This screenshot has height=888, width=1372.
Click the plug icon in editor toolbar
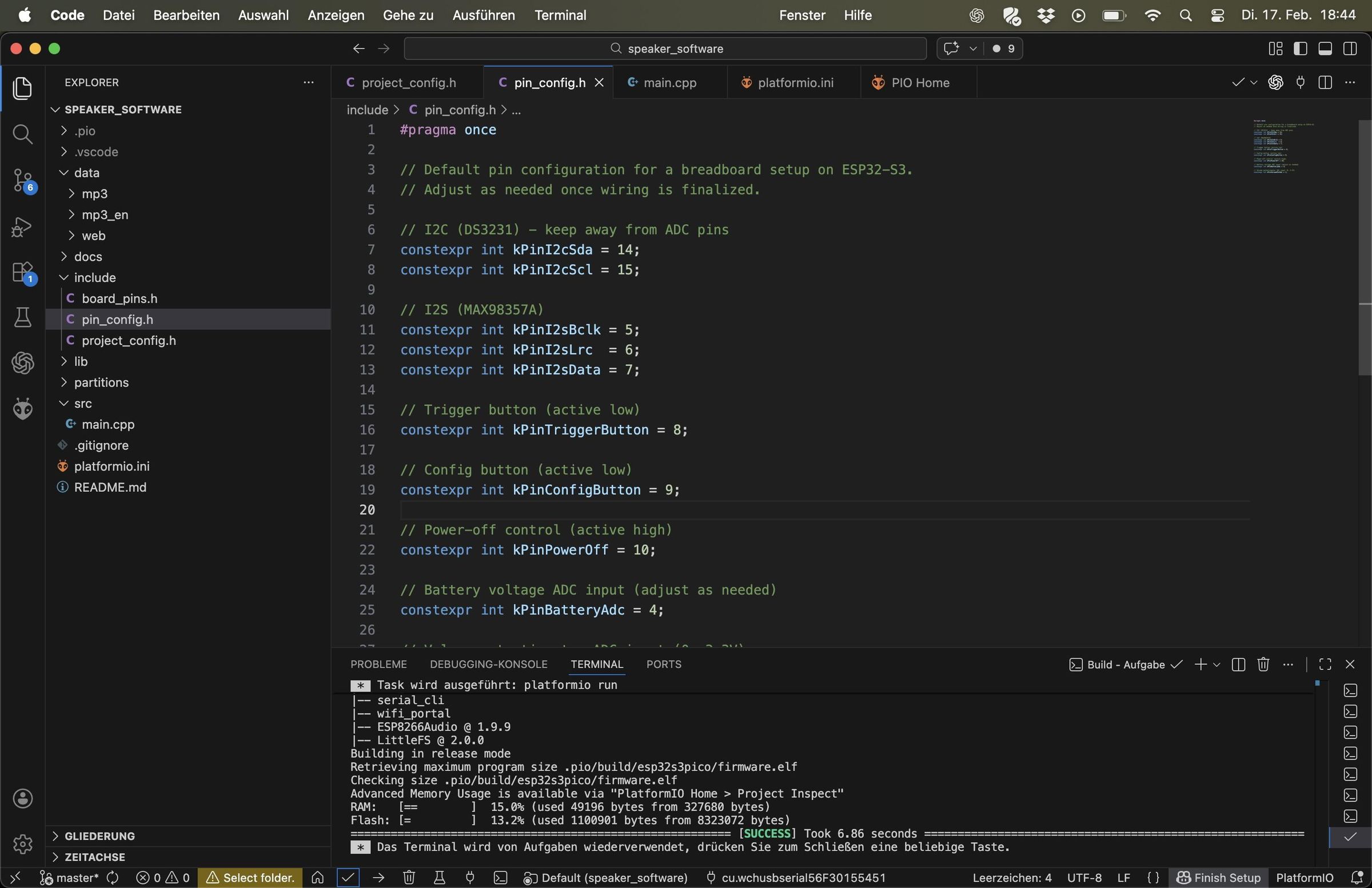tap(1301, 82)
